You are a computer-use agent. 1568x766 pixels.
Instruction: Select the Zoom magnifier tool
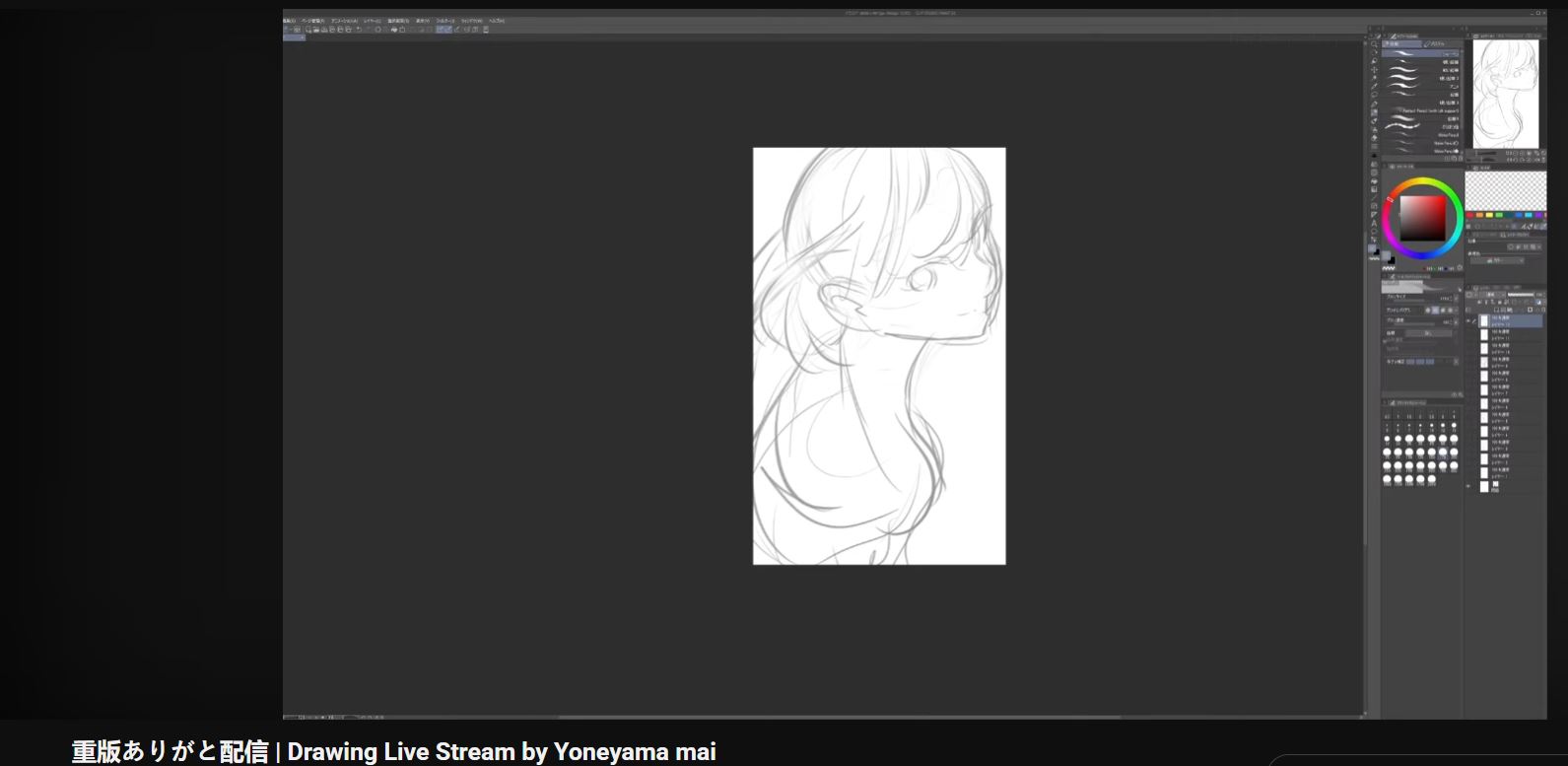click(x=1374, y=44)
